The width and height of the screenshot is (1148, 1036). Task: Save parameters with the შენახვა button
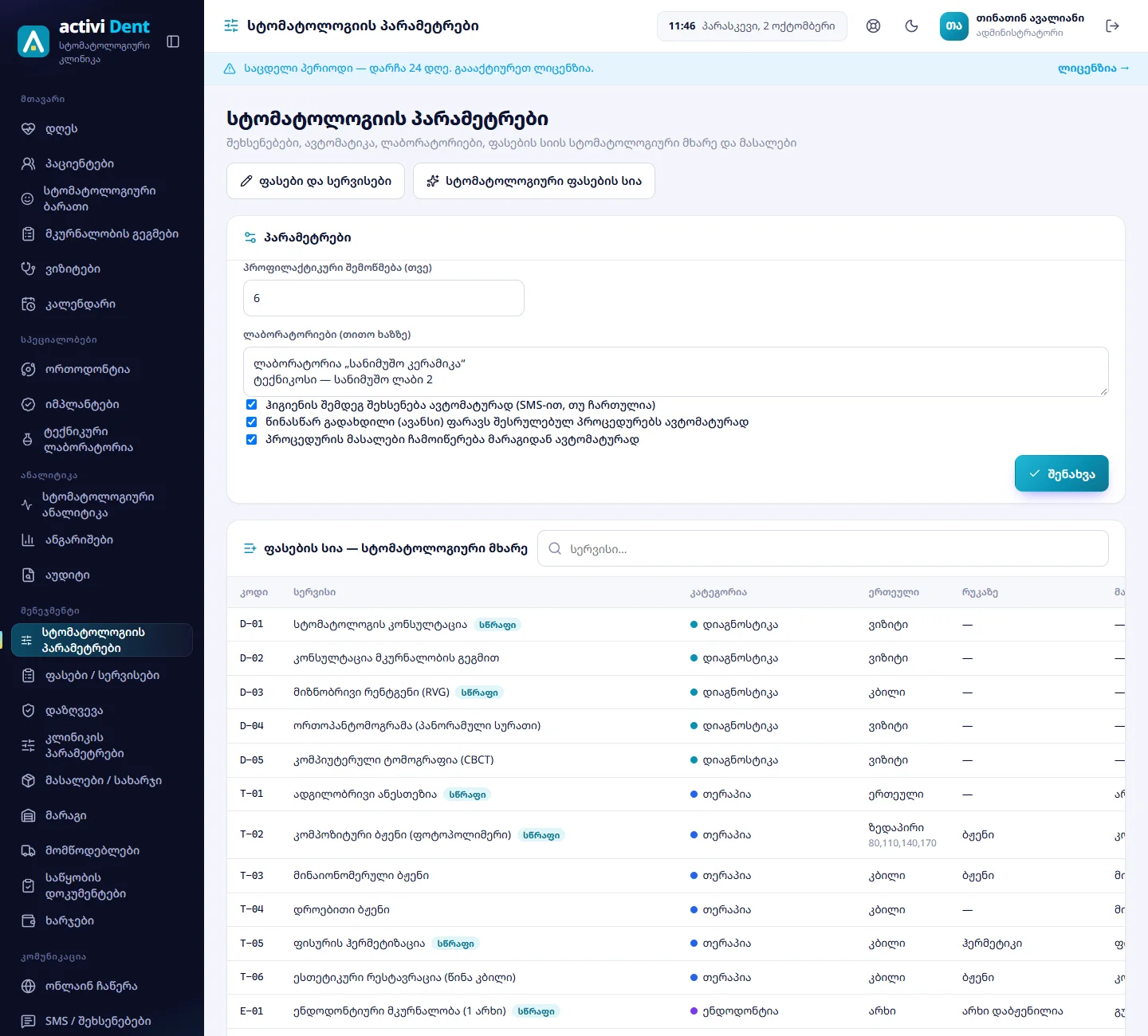[1062, 473]
